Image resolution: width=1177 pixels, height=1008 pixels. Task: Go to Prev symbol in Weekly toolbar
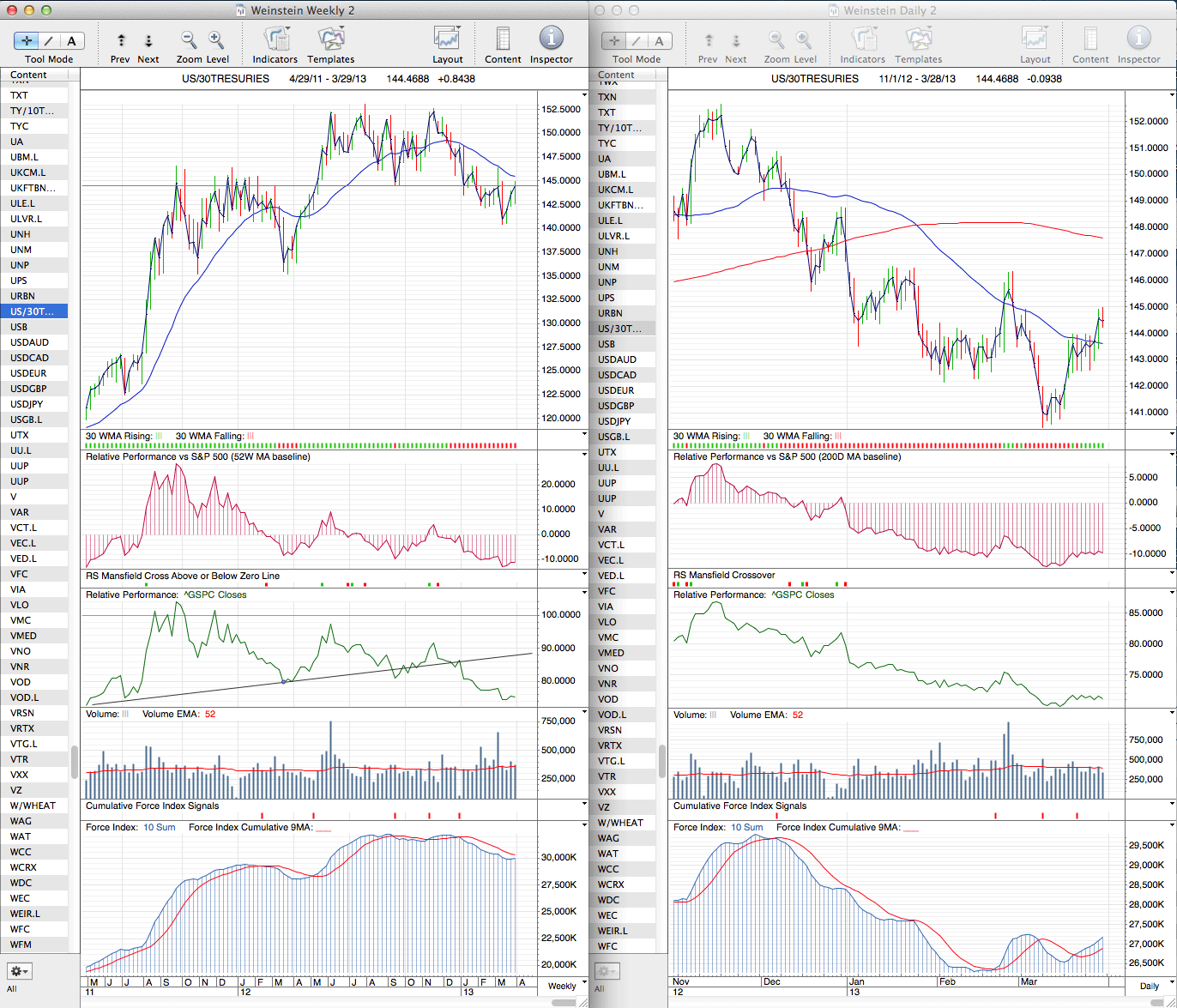121,41
